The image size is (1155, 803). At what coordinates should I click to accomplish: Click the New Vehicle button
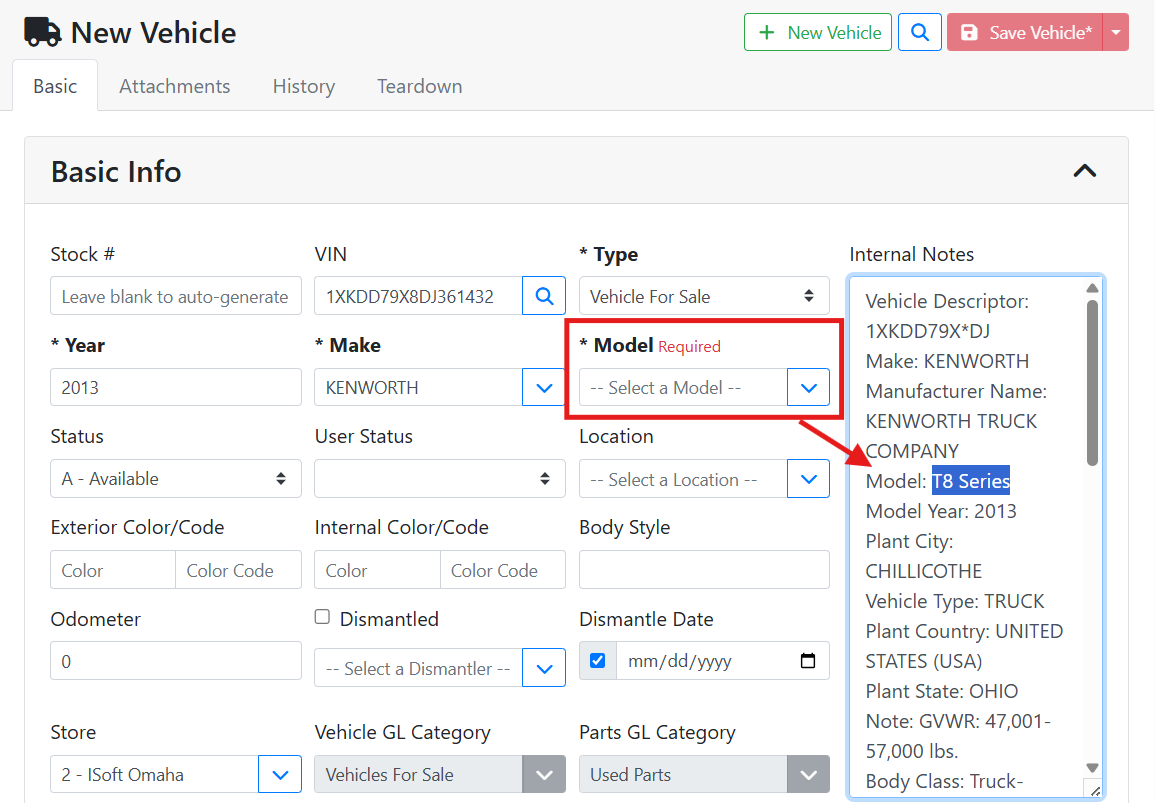(x=817, y=32)
